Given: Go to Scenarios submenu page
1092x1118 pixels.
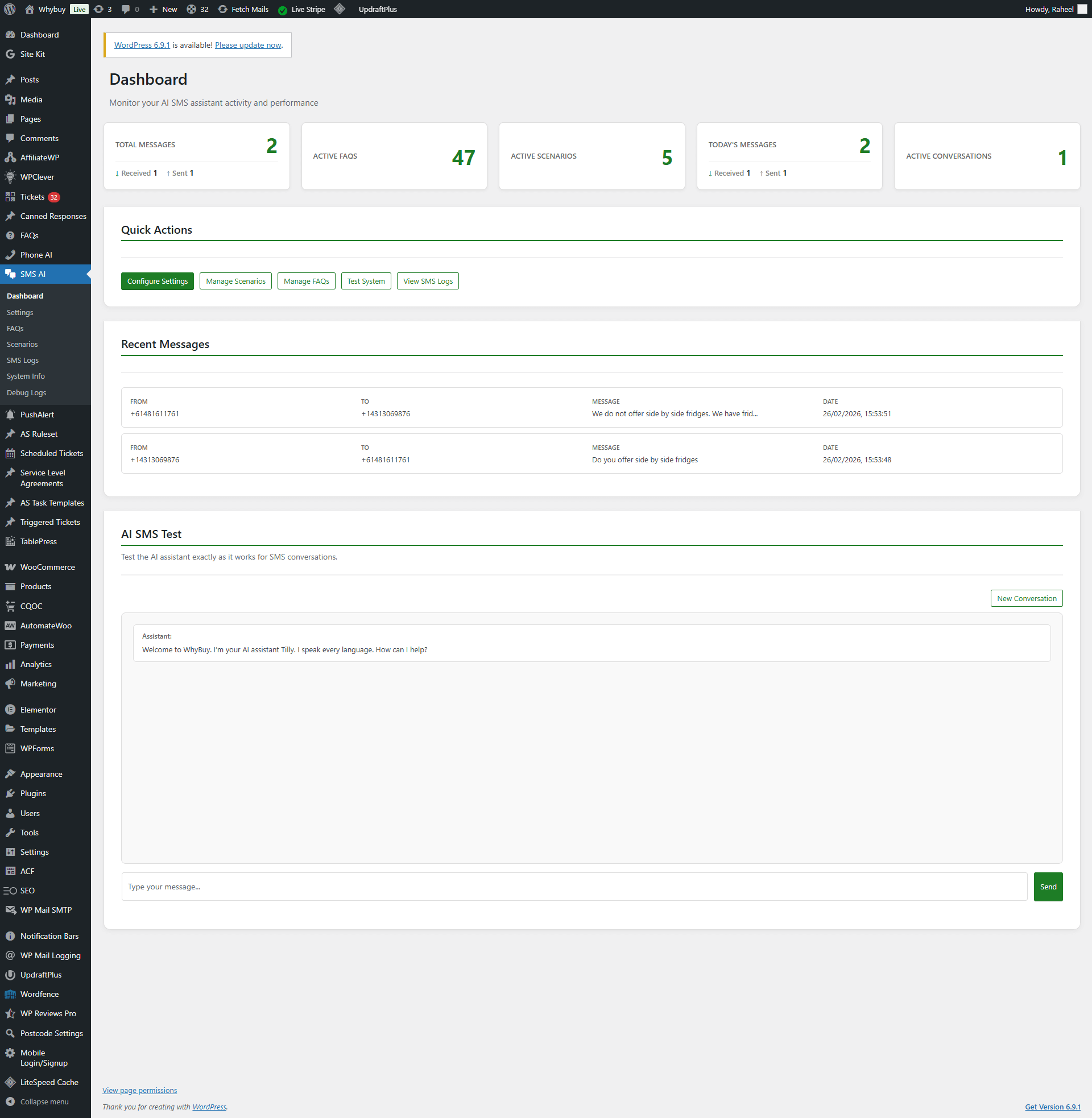Looking at the screenshot, I should click(22, 344).
